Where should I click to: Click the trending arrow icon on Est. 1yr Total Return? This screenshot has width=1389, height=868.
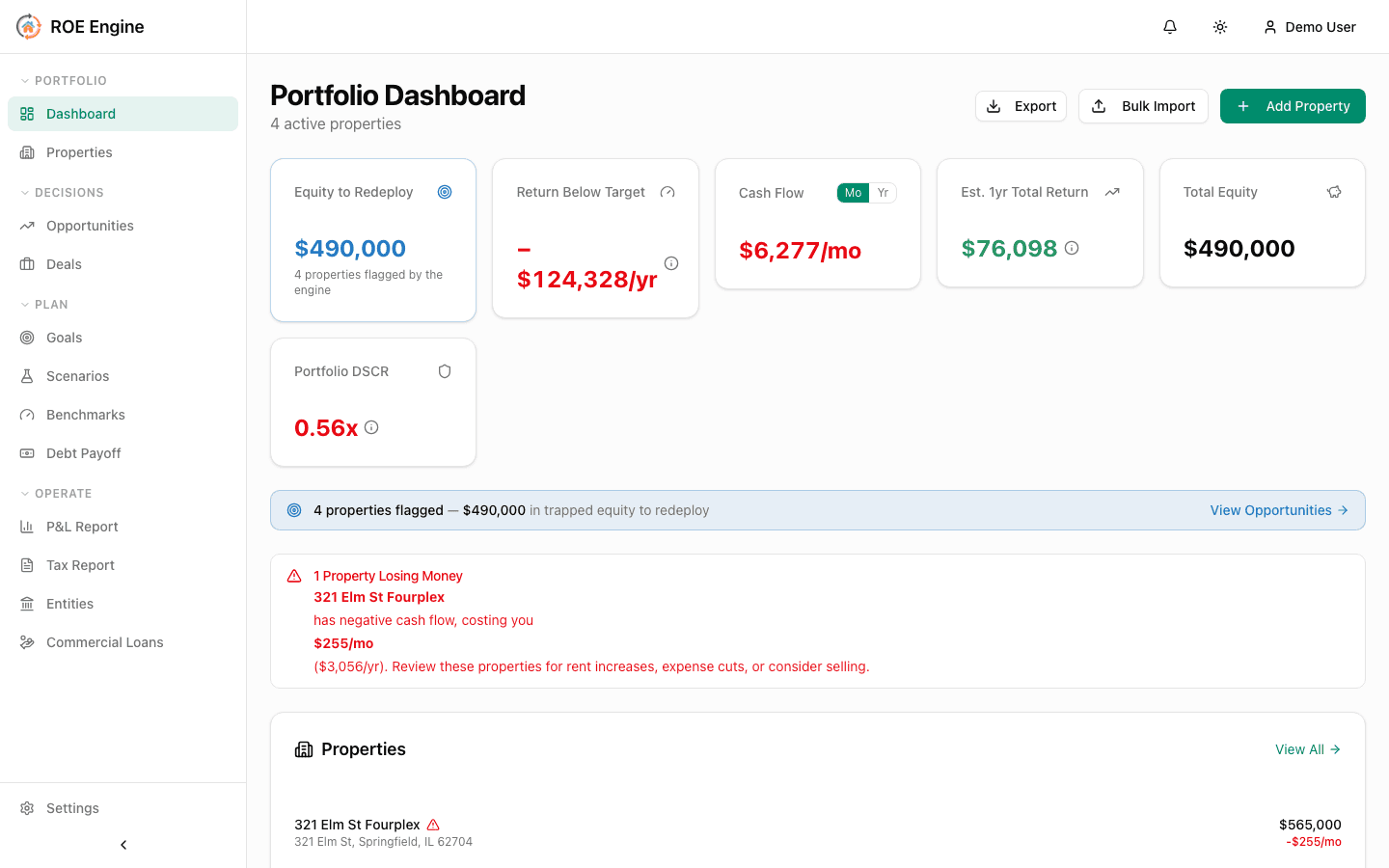pyautogui.click(x=1112, y=192)
